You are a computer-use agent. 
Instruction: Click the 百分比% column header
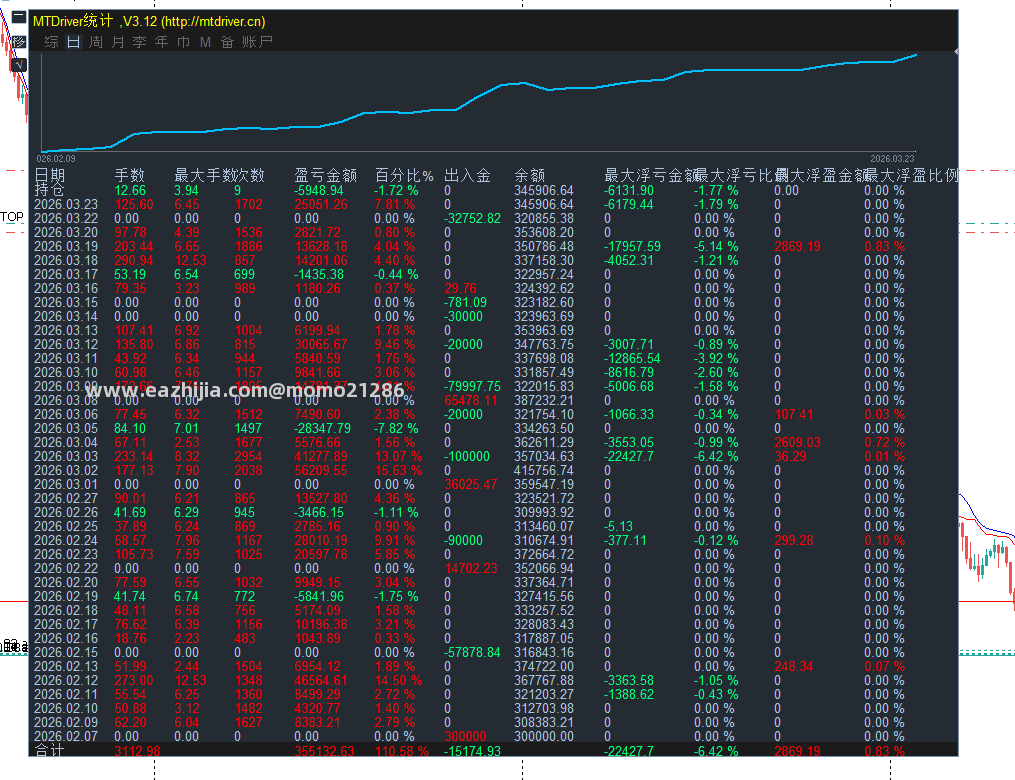coord(404,175)
